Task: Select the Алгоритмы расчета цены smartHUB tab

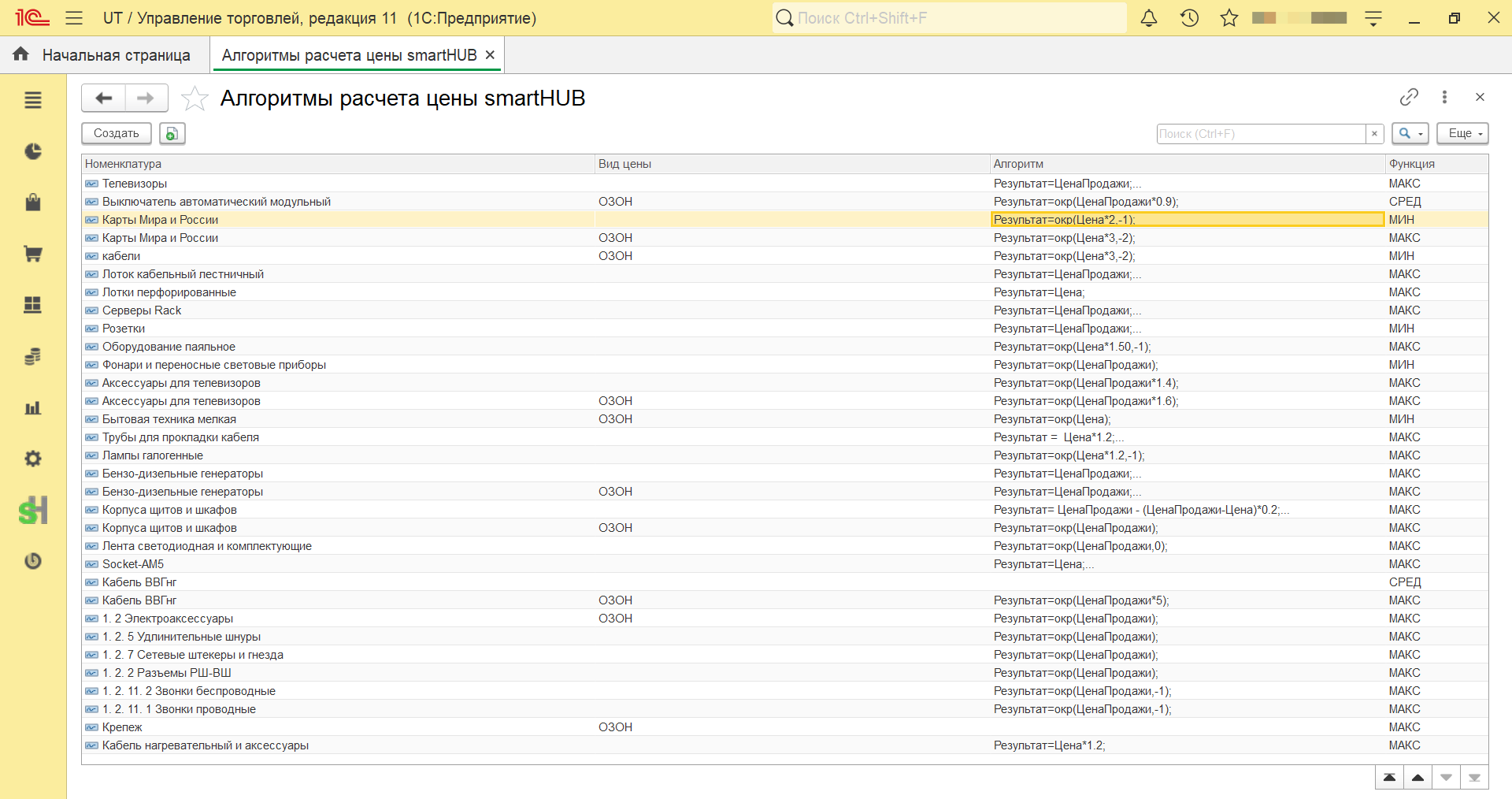Action: [x=349, y=54]
